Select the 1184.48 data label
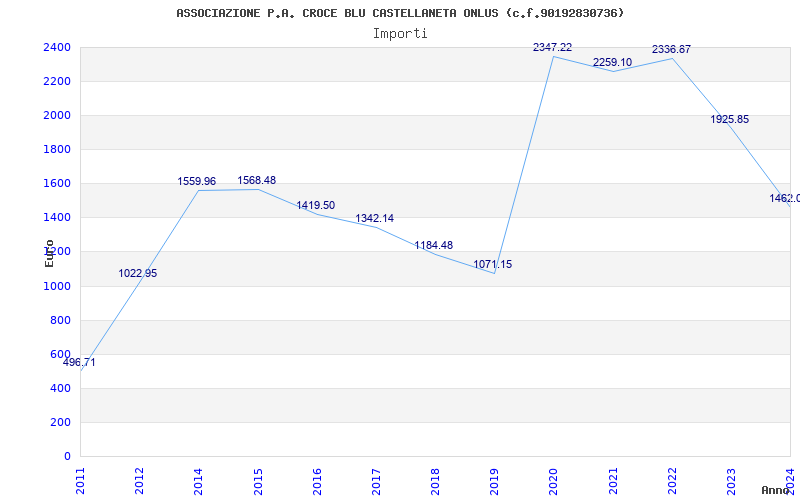 click(434, 245)
